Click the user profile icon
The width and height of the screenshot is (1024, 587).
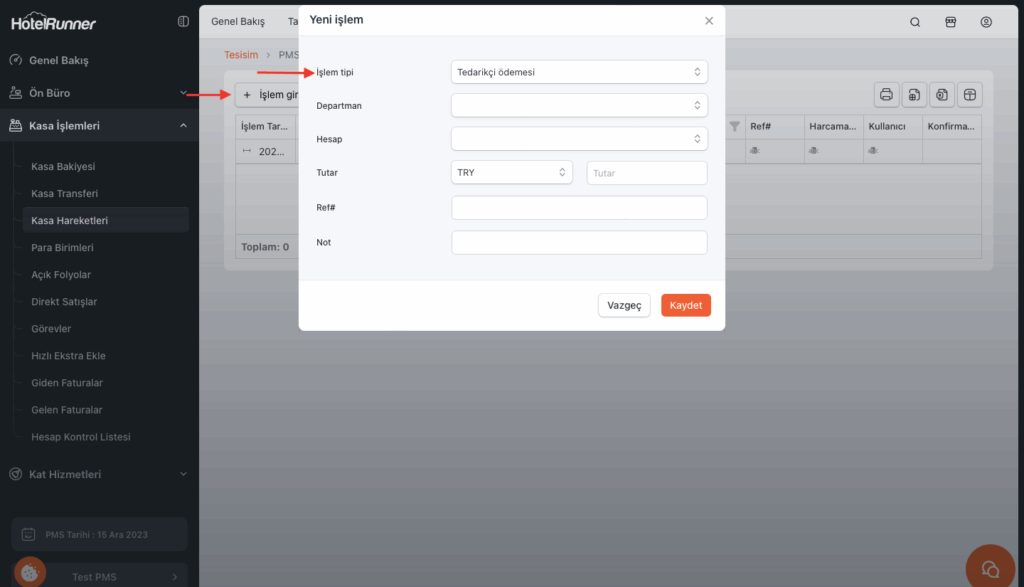tap(986, 22)
